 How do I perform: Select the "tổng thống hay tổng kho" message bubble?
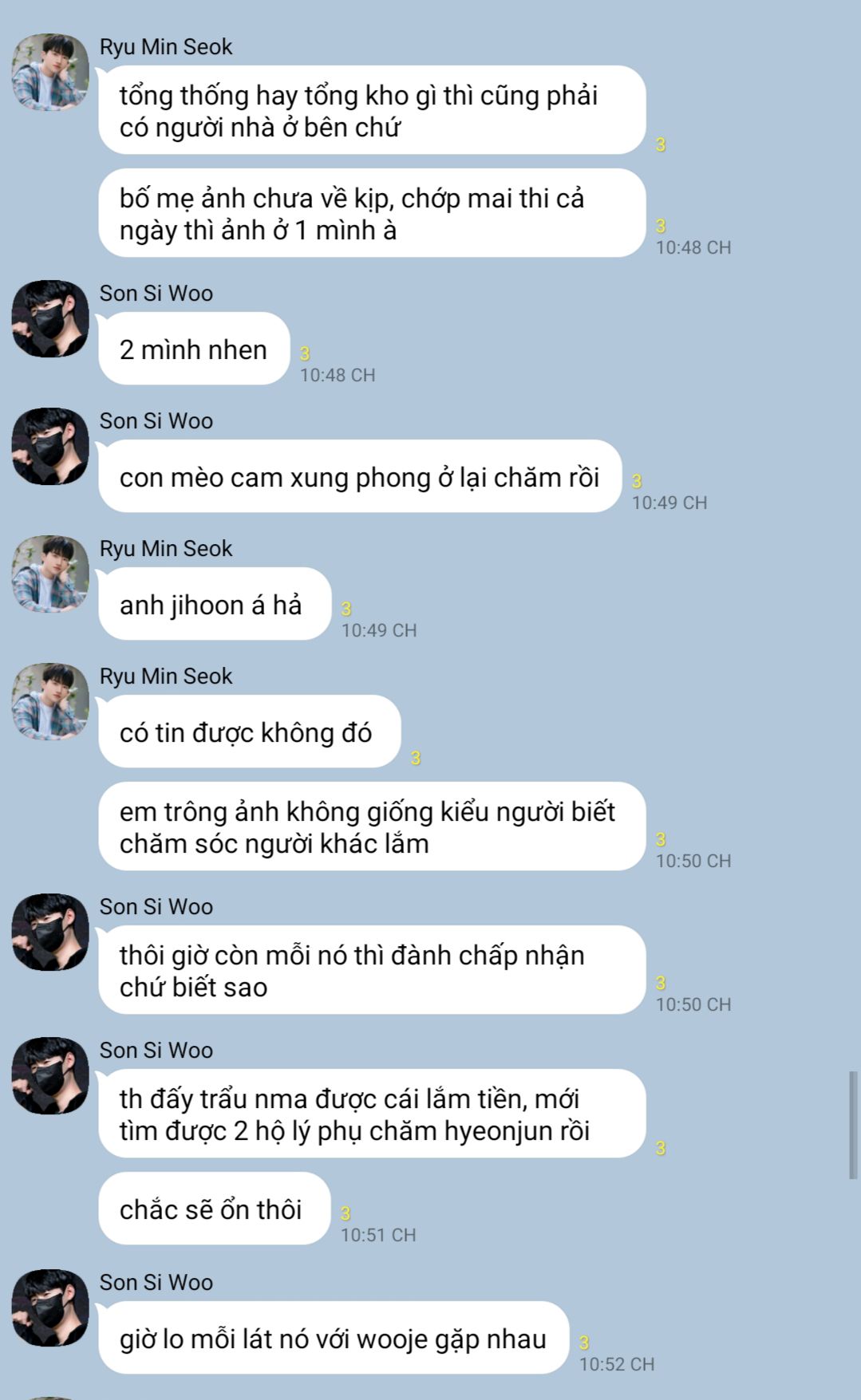(372, 110)
